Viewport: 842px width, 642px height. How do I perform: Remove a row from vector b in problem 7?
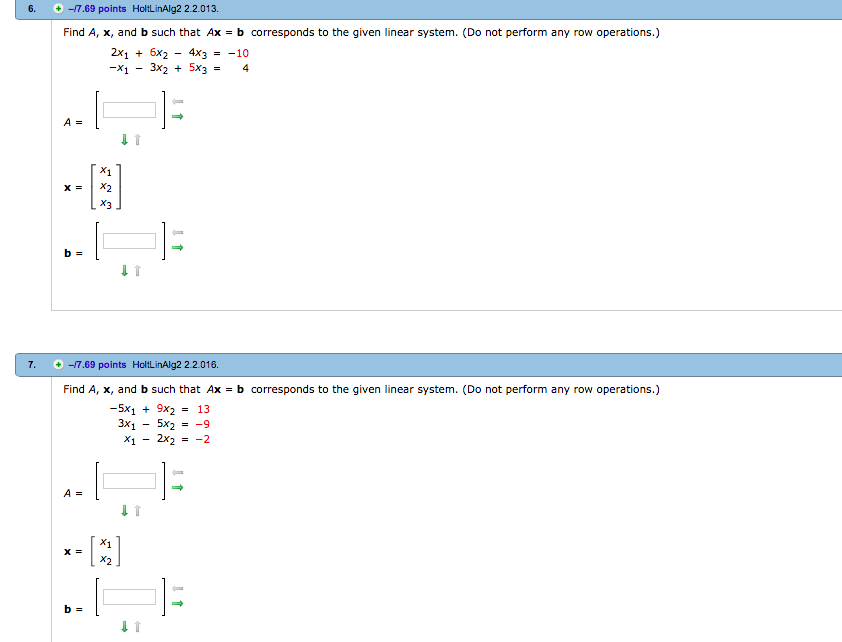(x=136, y=627)
